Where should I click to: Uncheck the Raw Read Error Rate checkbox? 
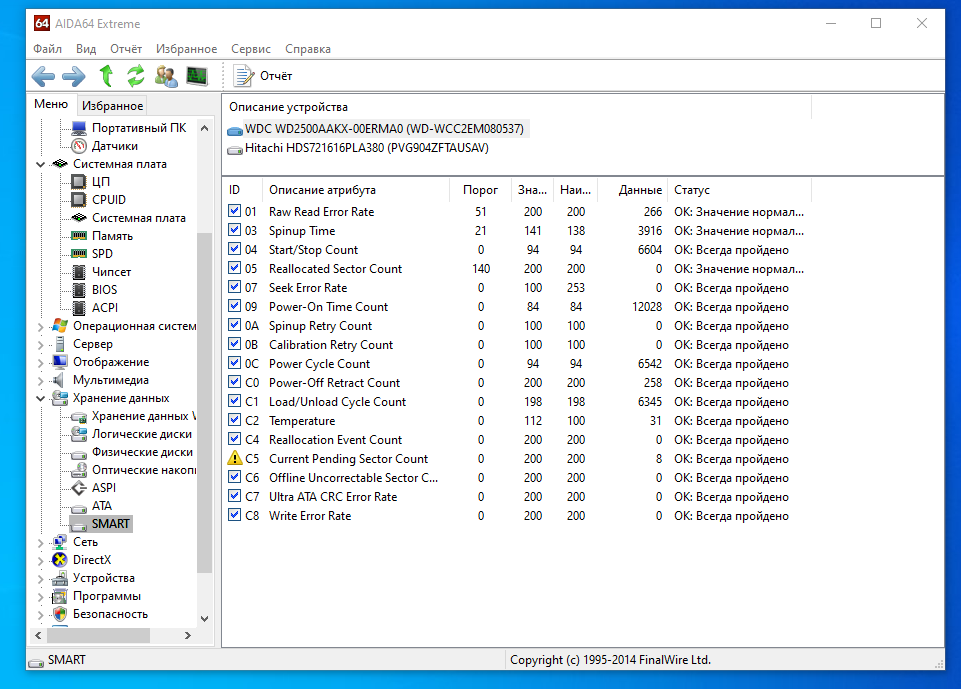(235, 211)
